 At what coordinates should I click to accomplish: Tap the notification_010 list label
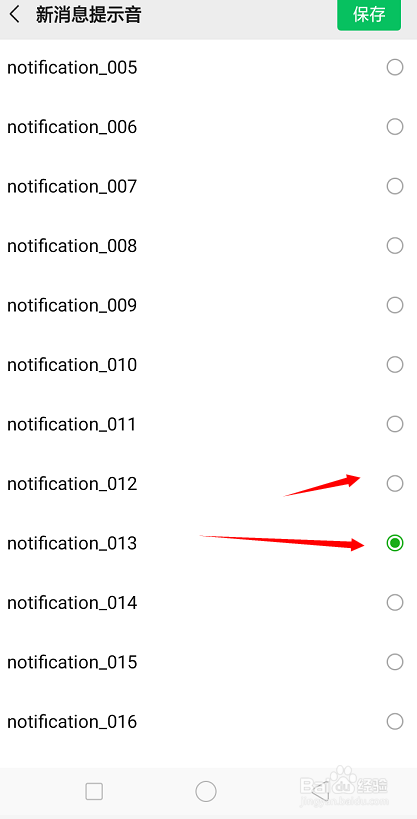[72, 365]
